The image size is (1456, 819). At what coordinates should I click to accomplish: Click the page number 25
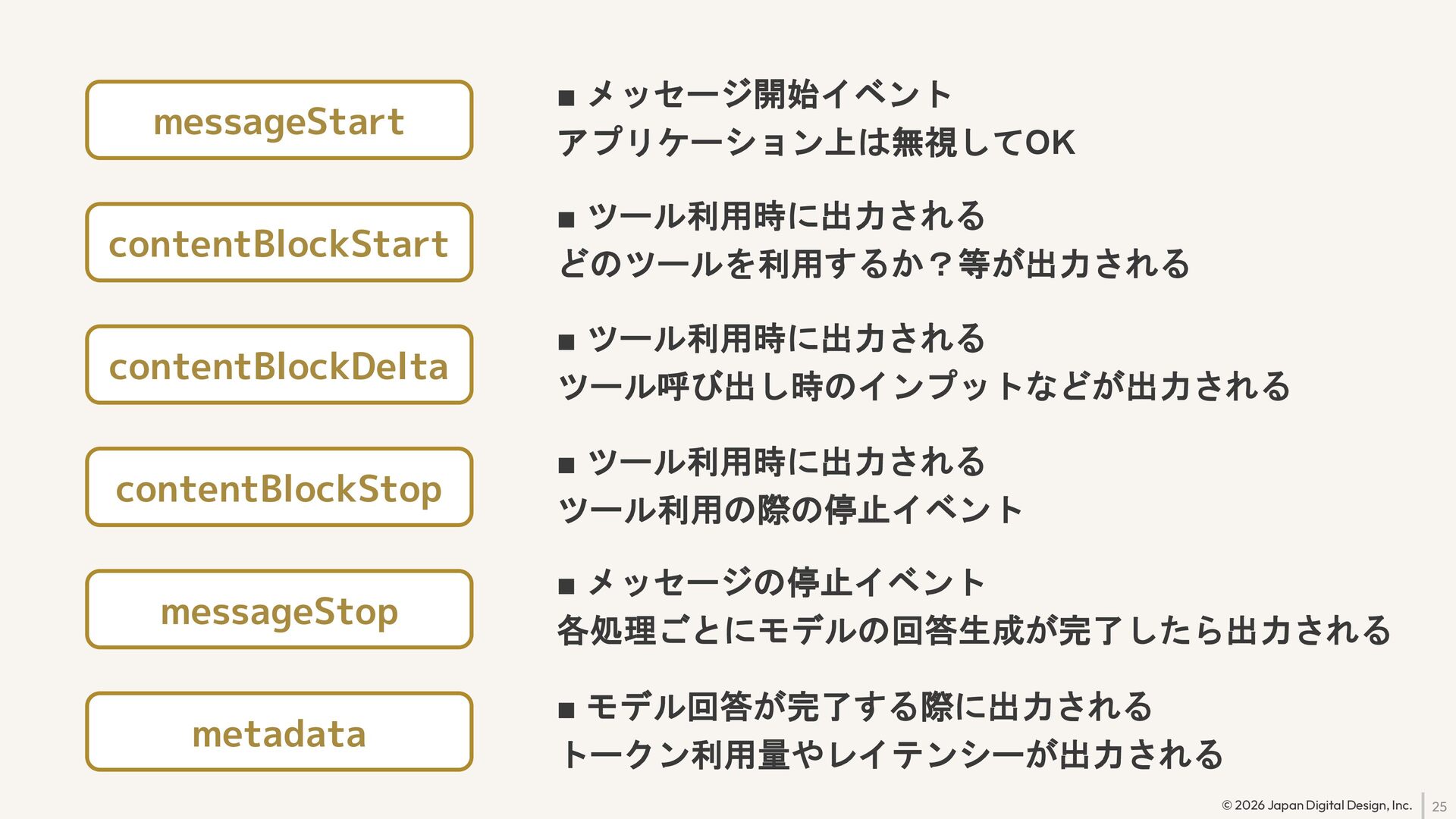tap(1439, 807)
